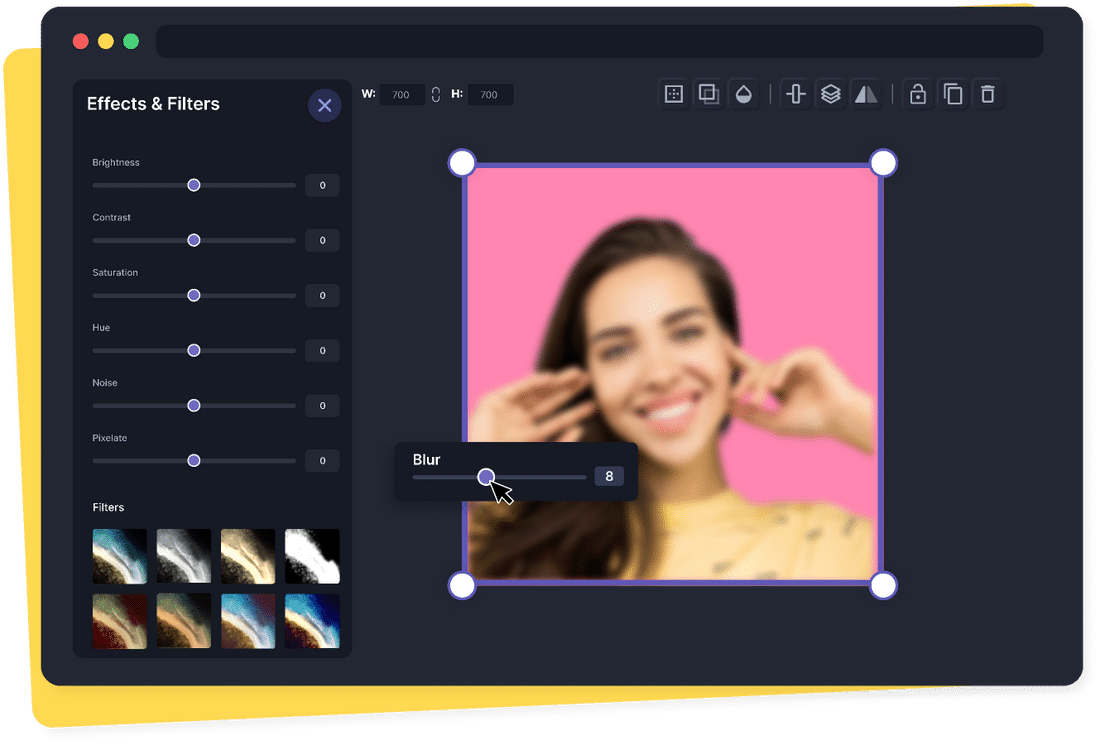Apply the white high-contrast filter thumbnail
Viewport: 1100px width, 745px height.
(312, 556)
